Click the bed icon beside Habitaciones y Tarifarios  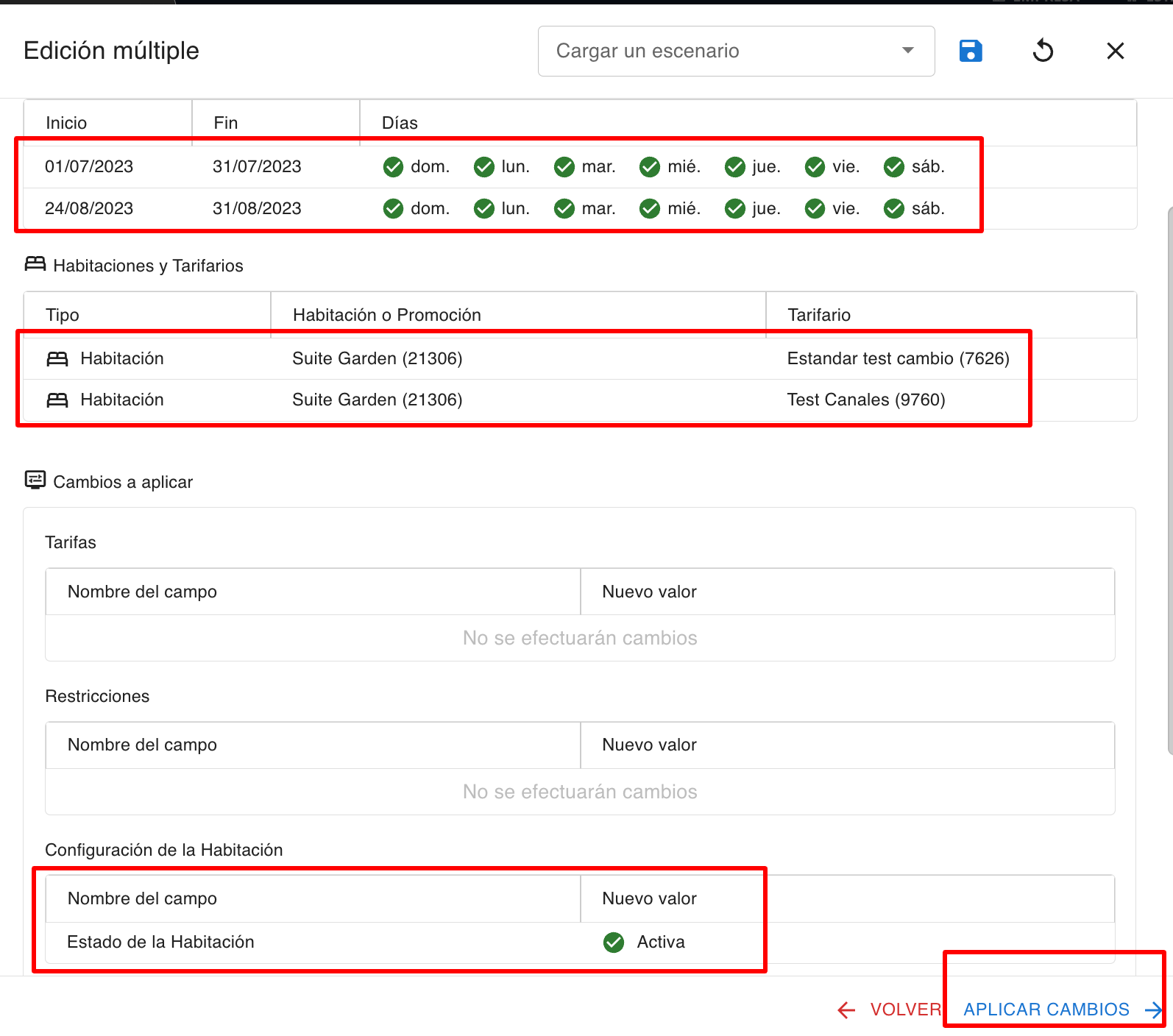[x=35, y=264]
